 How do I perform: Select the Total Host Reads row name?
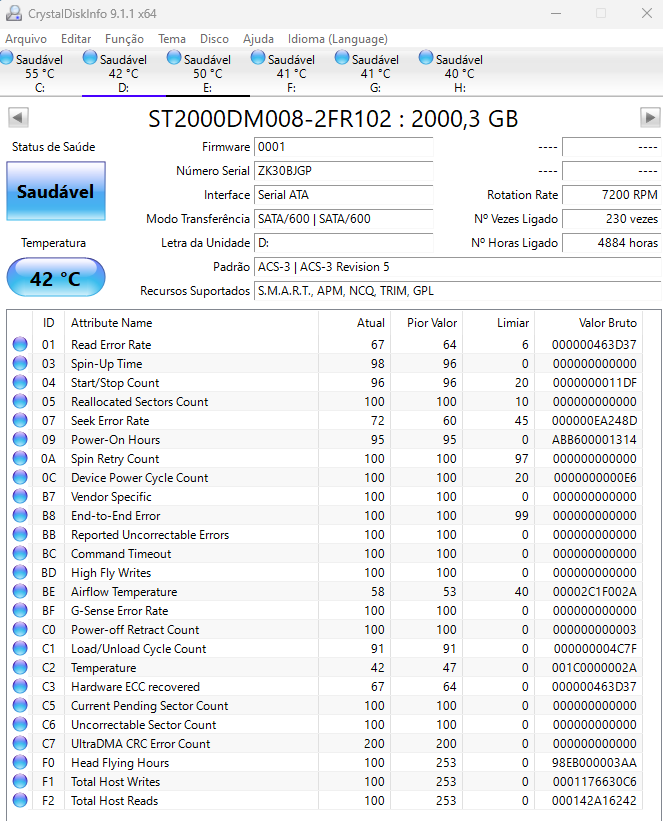(114, 801)
